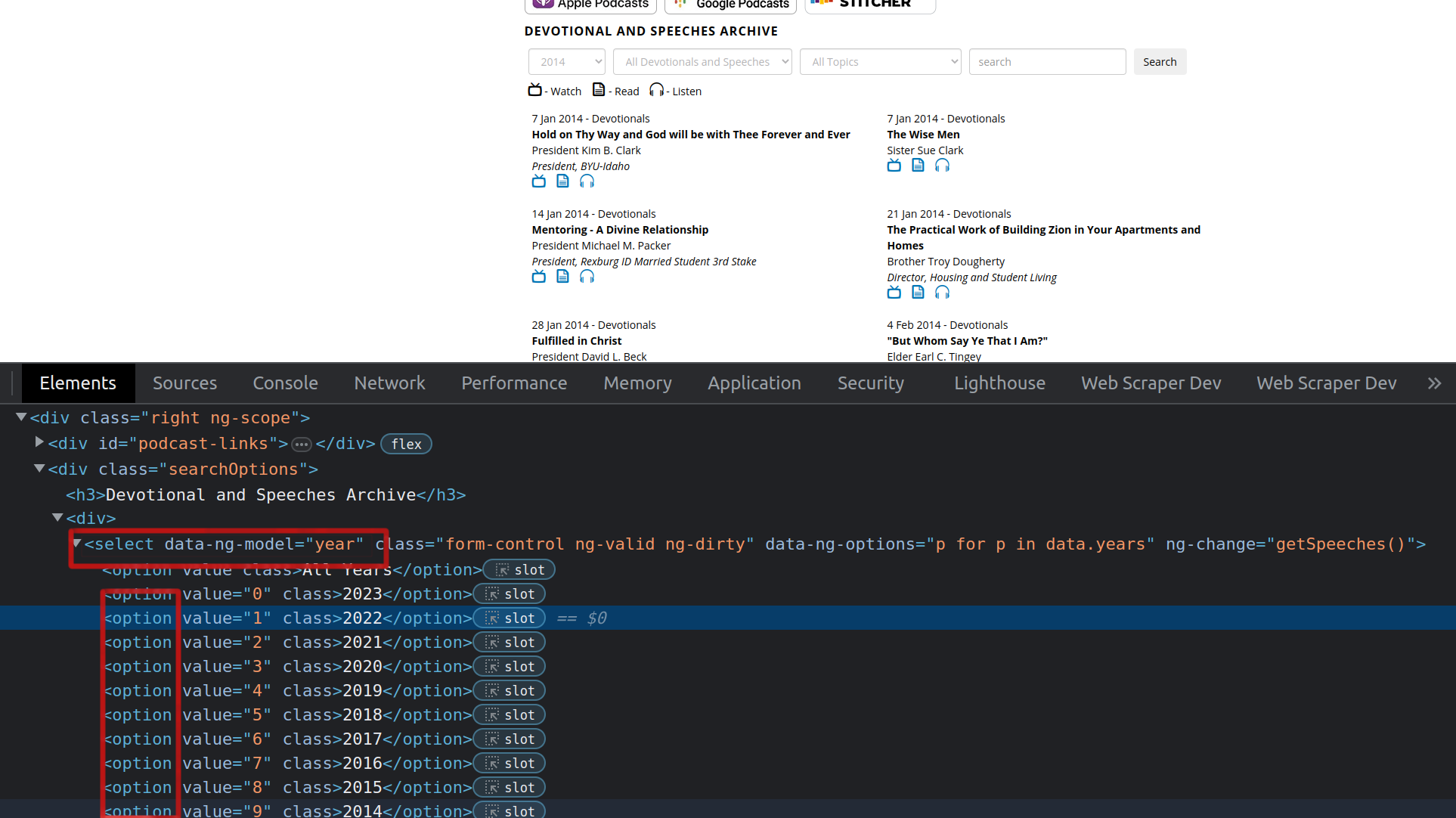Open the Read icon under The Wise Men
Image resolution: width=1456 pixels, height=818 pixels.
918,165
